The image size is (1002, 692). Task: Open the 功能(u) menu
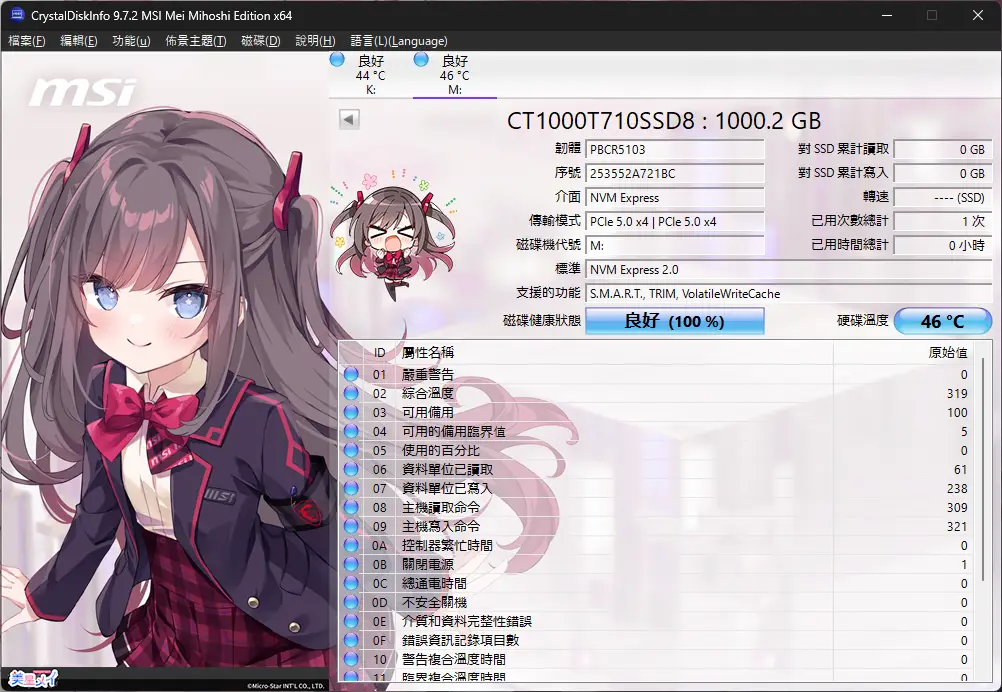coord(131,41)
